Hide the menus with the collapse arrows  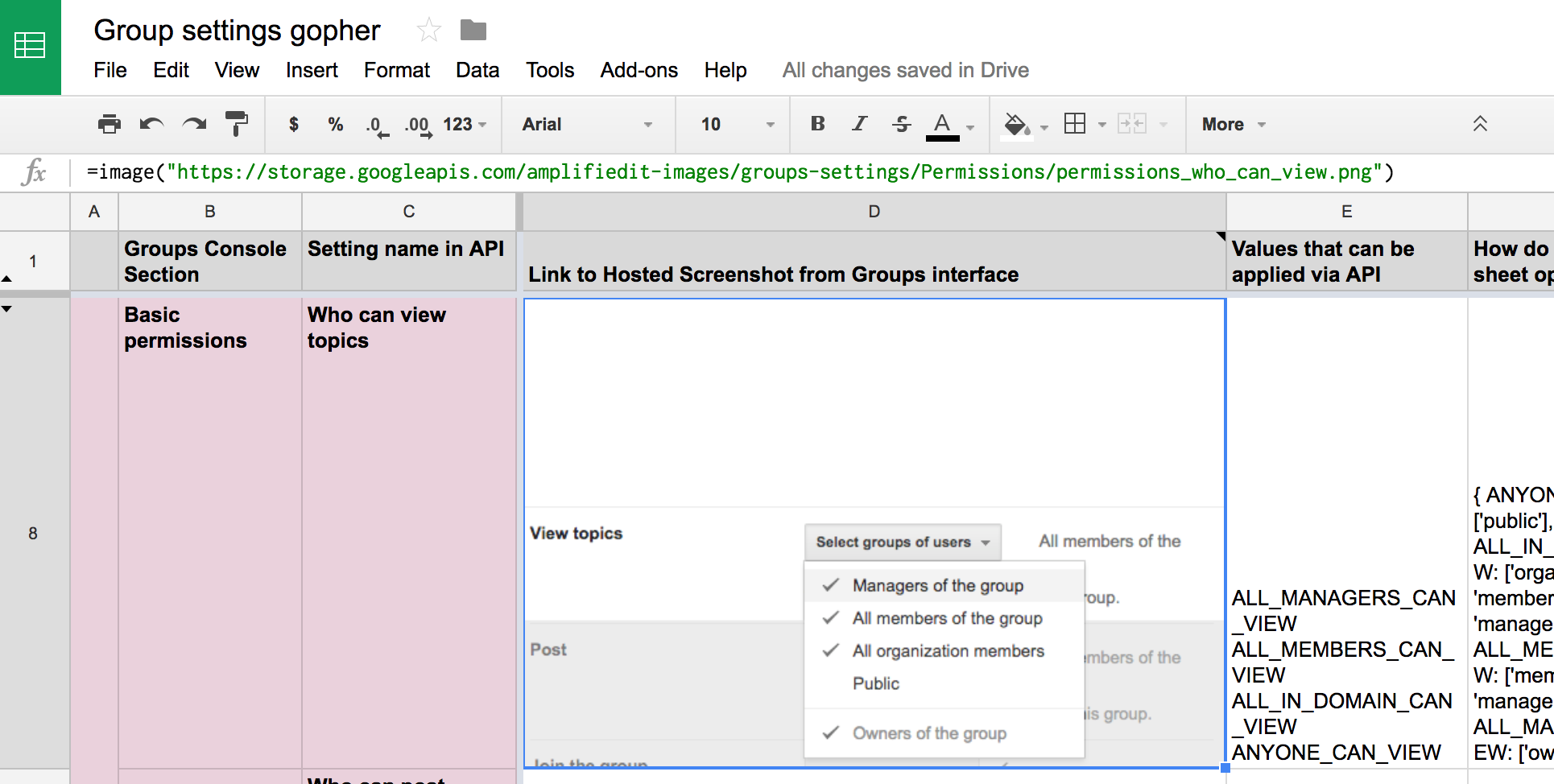pos(1480,124)
